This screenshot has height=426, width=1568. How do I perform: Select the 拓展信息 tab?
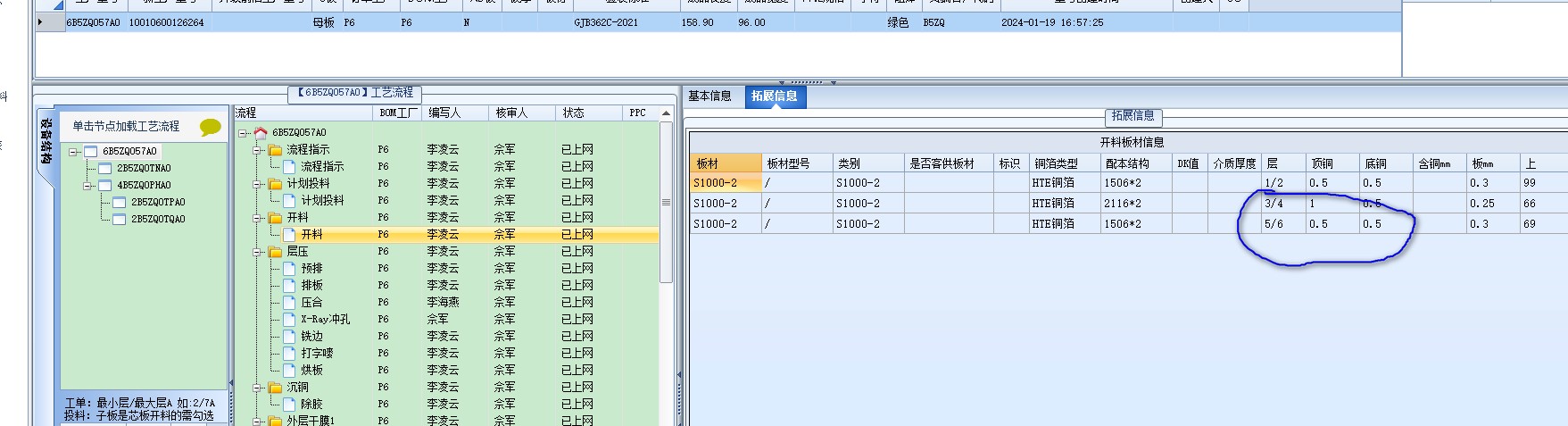pos(775,96)
